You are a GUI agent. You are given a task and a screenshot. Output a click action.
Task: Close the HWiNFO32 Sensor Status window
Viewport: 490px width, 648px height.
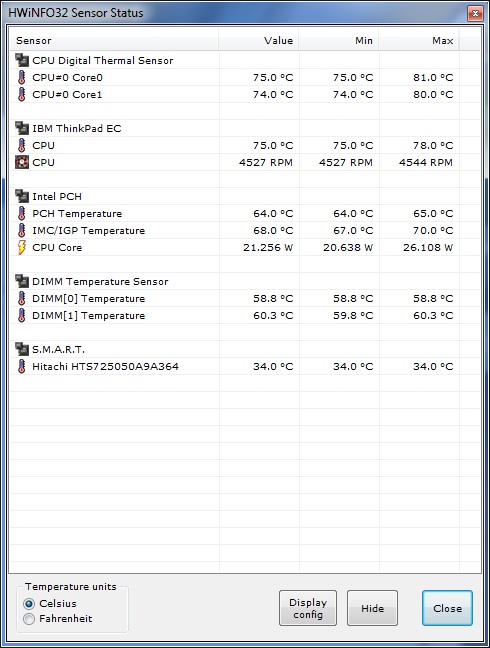point(476,14)
